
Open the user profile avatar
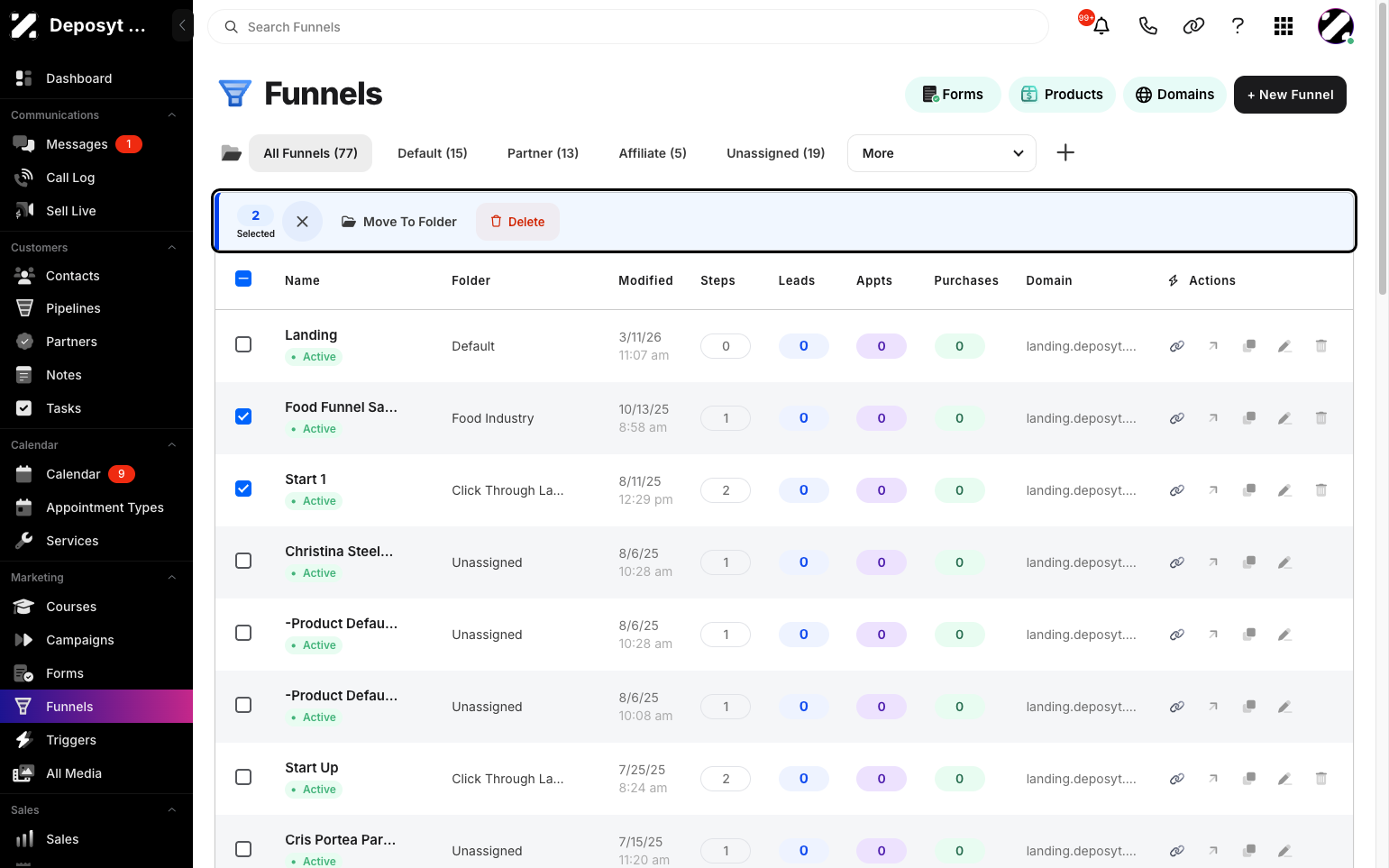[1335, 26]
